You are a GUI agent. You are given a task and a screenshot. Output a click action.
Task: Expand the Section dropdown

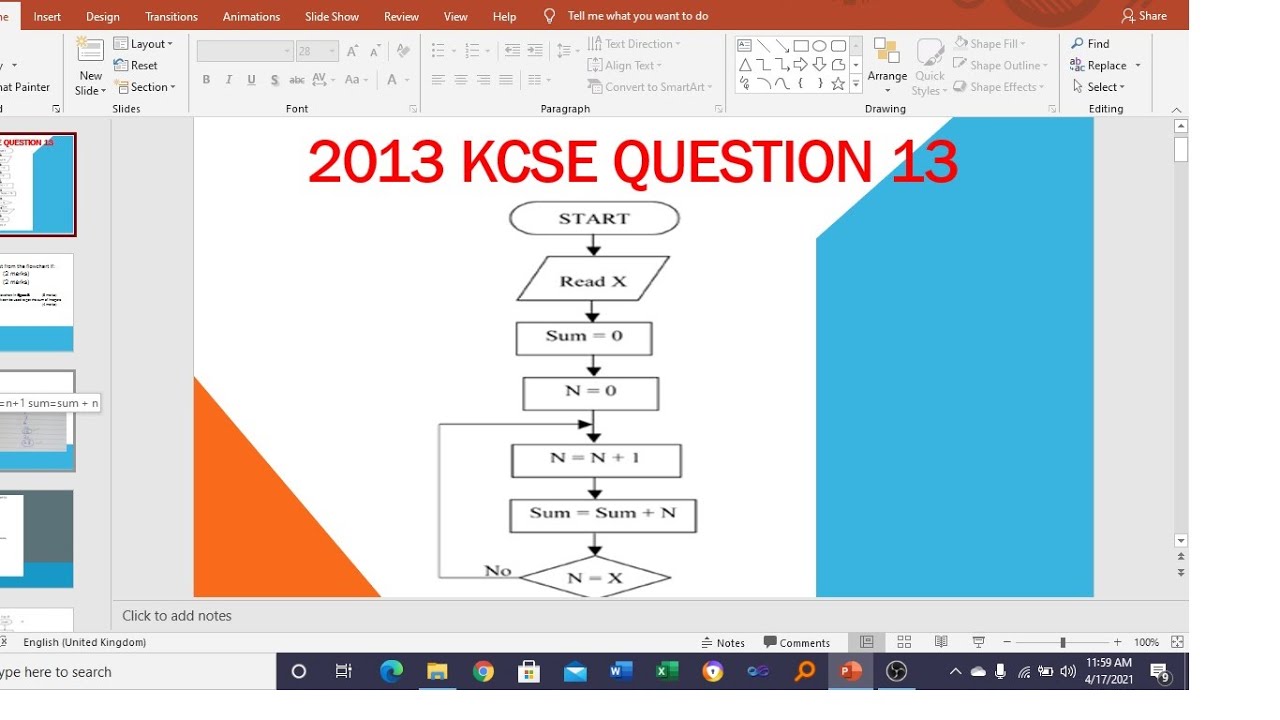pyautogui.click(x=146, y=87)
